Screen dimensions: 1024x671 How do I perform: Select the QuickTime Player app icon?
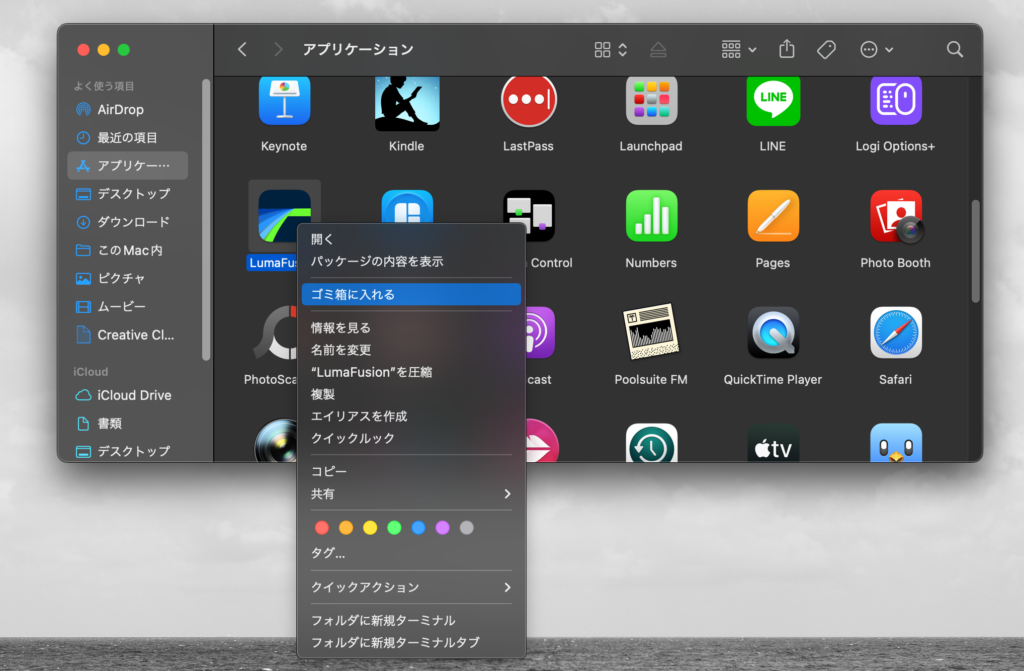click(773, 333)
